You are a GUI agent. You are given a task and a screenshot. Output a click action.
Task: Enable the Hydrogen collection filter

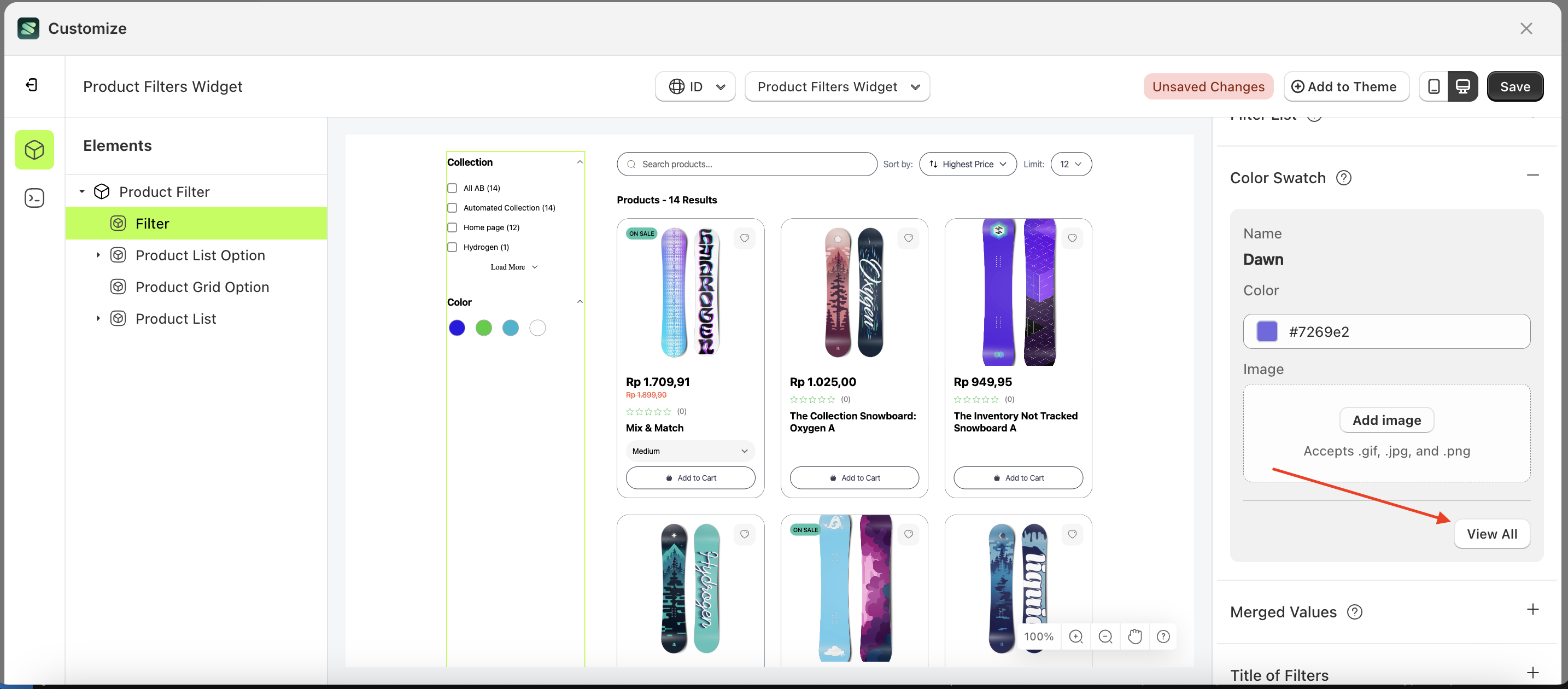point(452,247)
